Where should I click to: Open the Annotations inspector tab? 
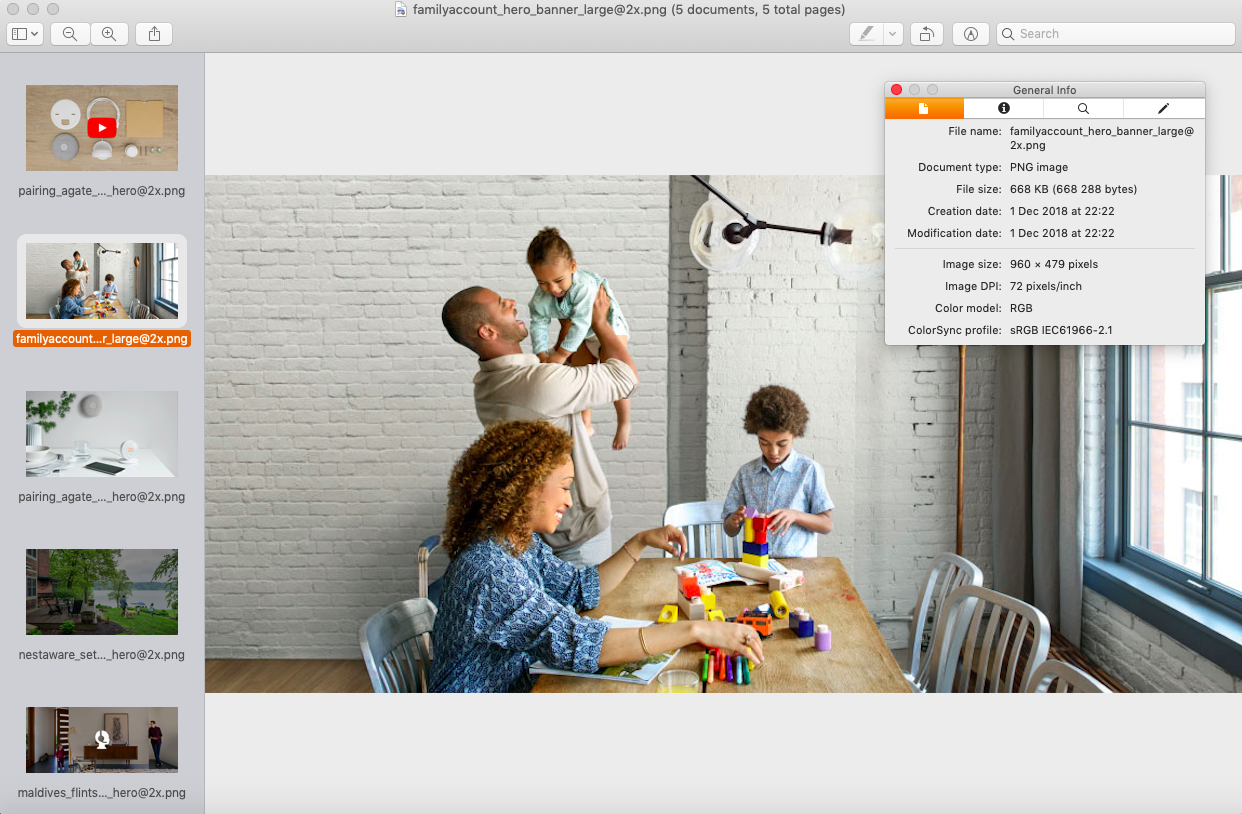(x=1164, y=108)
